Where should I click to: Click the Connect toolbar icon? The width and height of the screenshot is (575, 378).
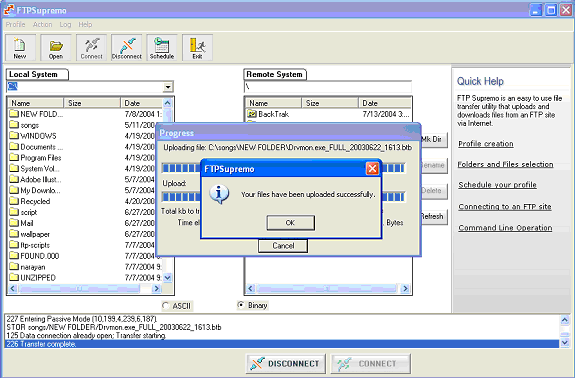[x=91, y=48]
